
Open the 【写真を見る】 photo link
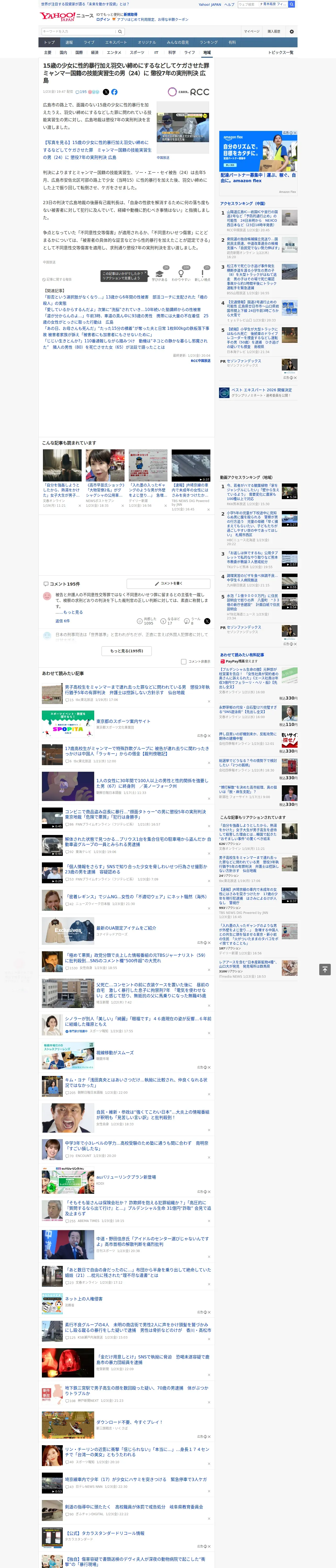pyautogui.click(x=97, y=150)
